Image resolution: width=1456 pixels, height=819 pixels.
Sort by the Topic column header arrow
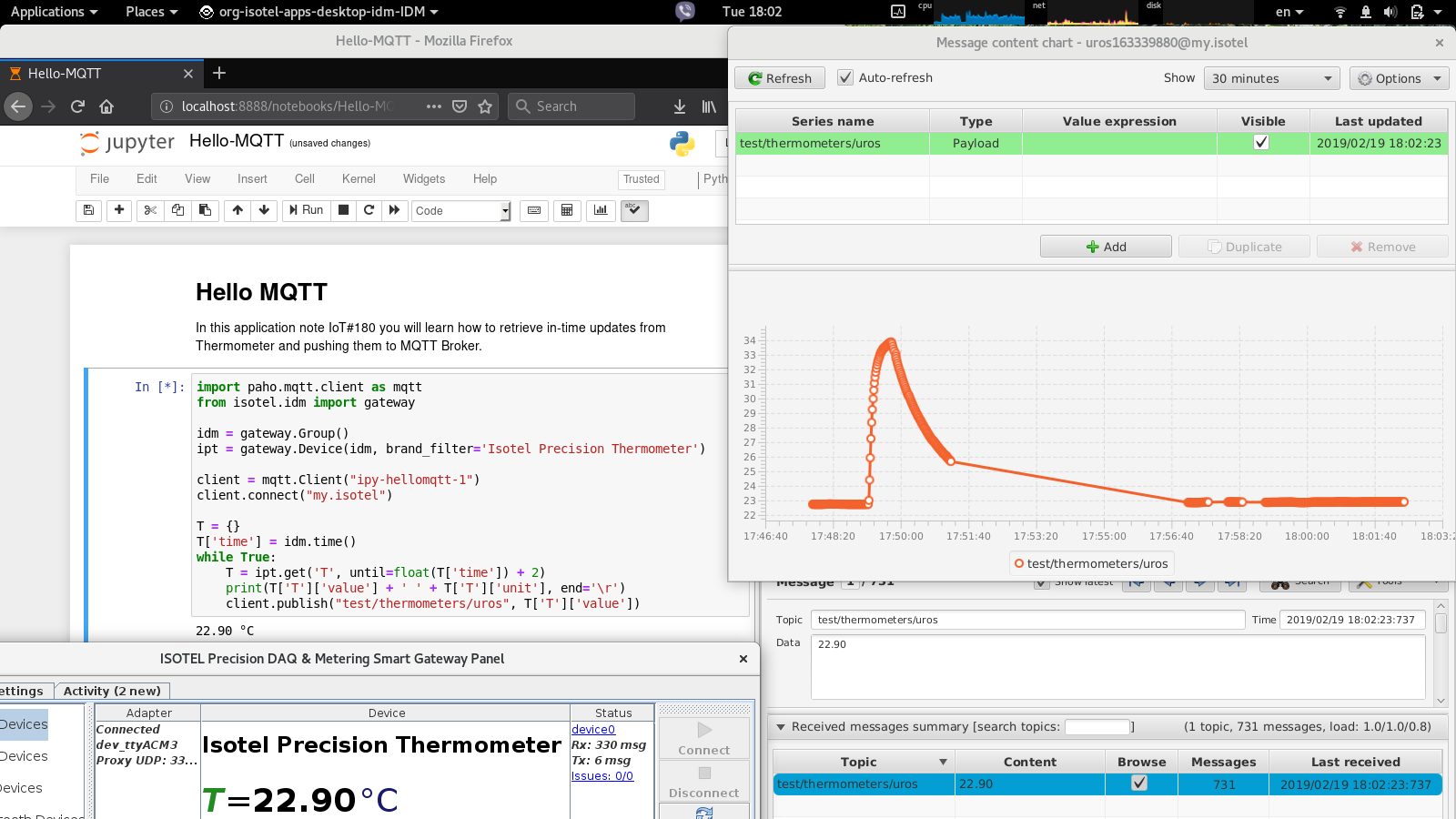(x=943, y=762)
